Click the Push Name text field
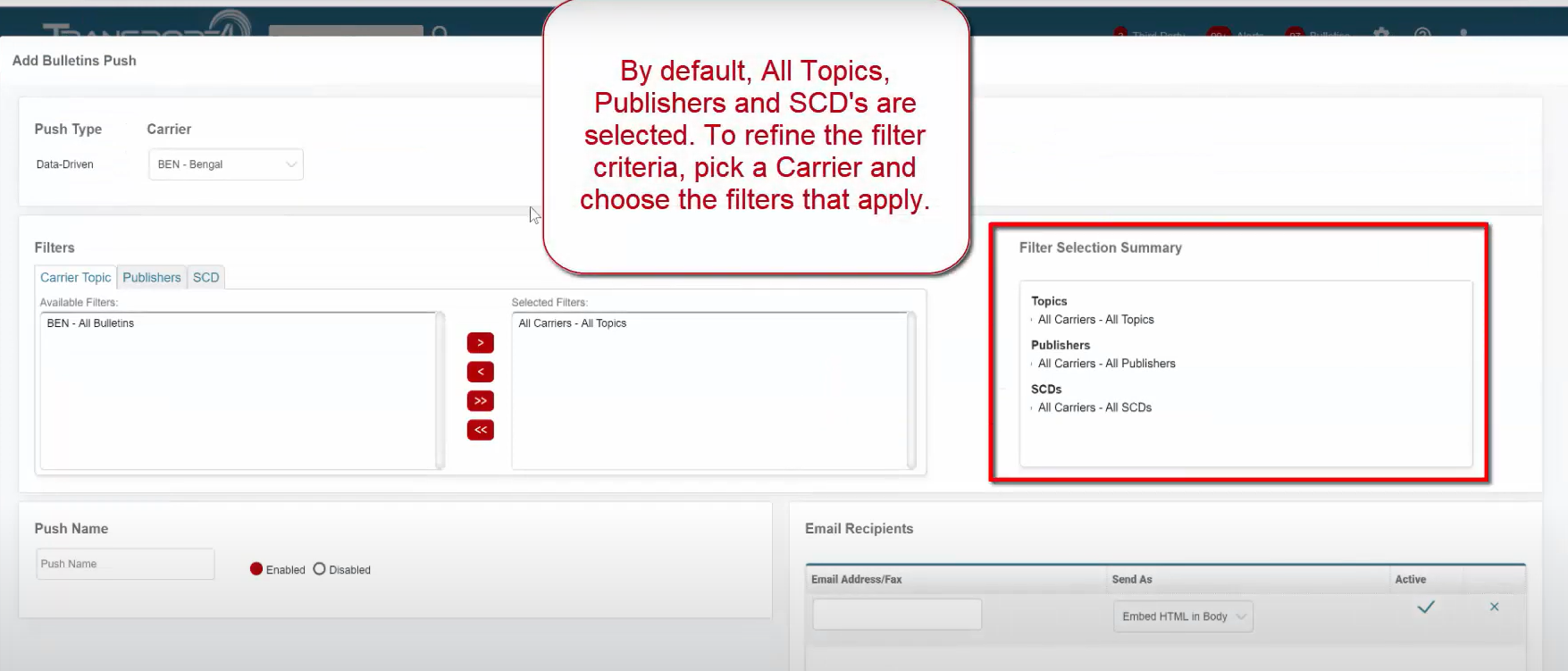Viewport: 1568px width, 671px height. (x=125, y=564)
